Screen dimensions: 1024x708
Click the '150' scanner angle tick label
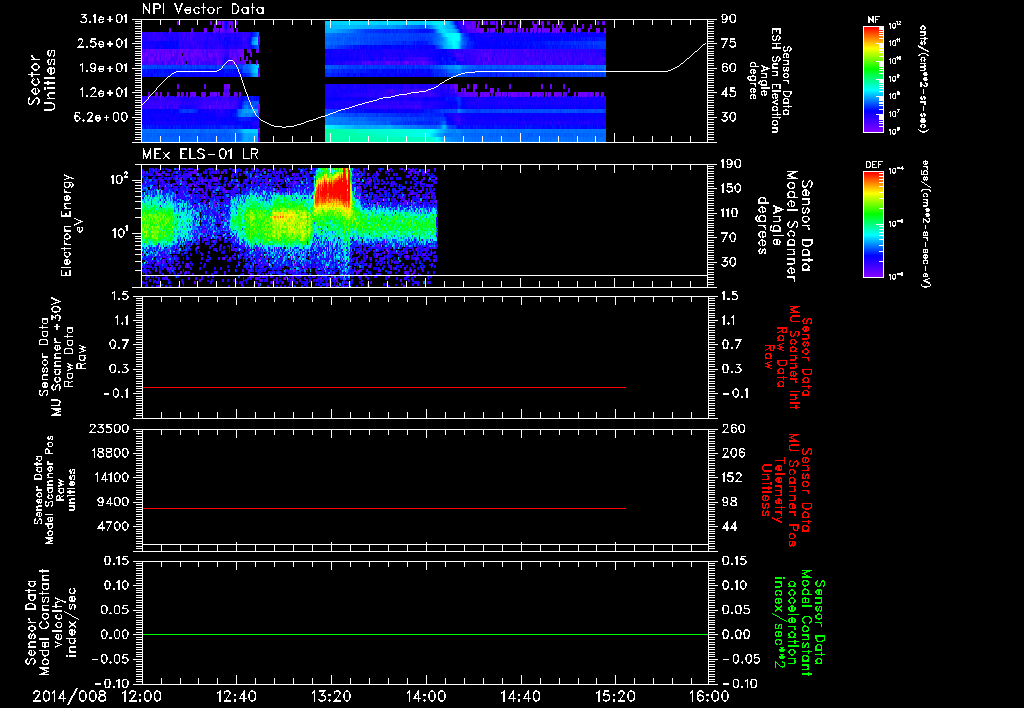pyautogui.click(x=731, y=188)
